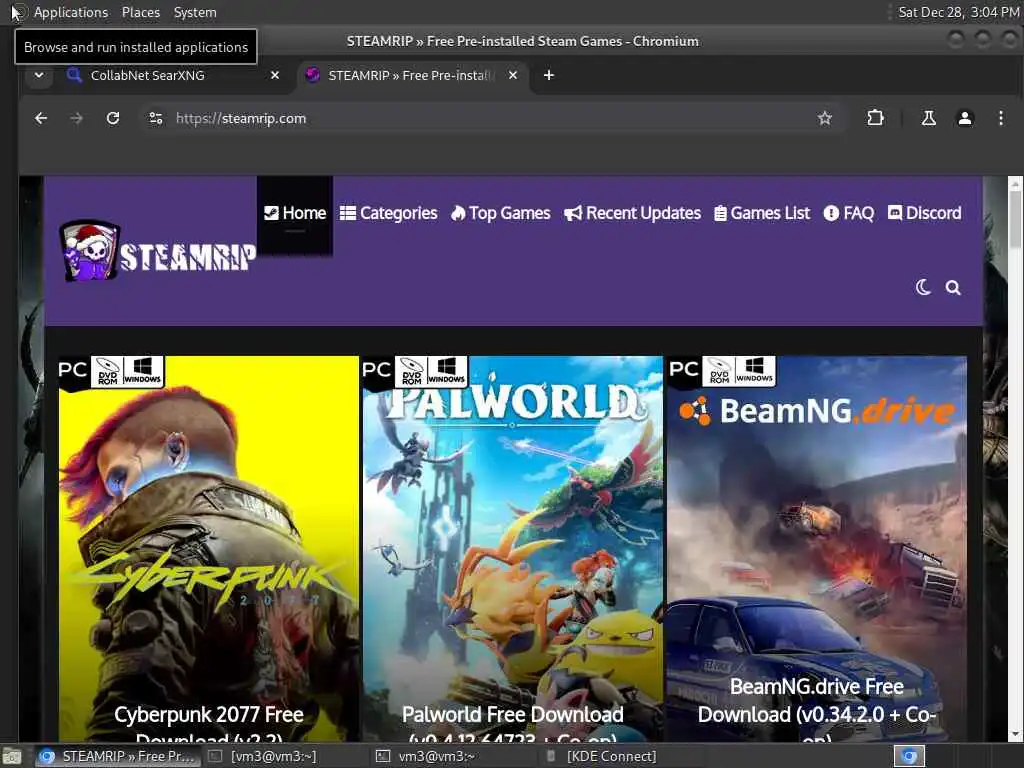The height and width of the screenshot is (768, 1024).
Task: Click the STEAMRIP logo
Action: point(157,252)
